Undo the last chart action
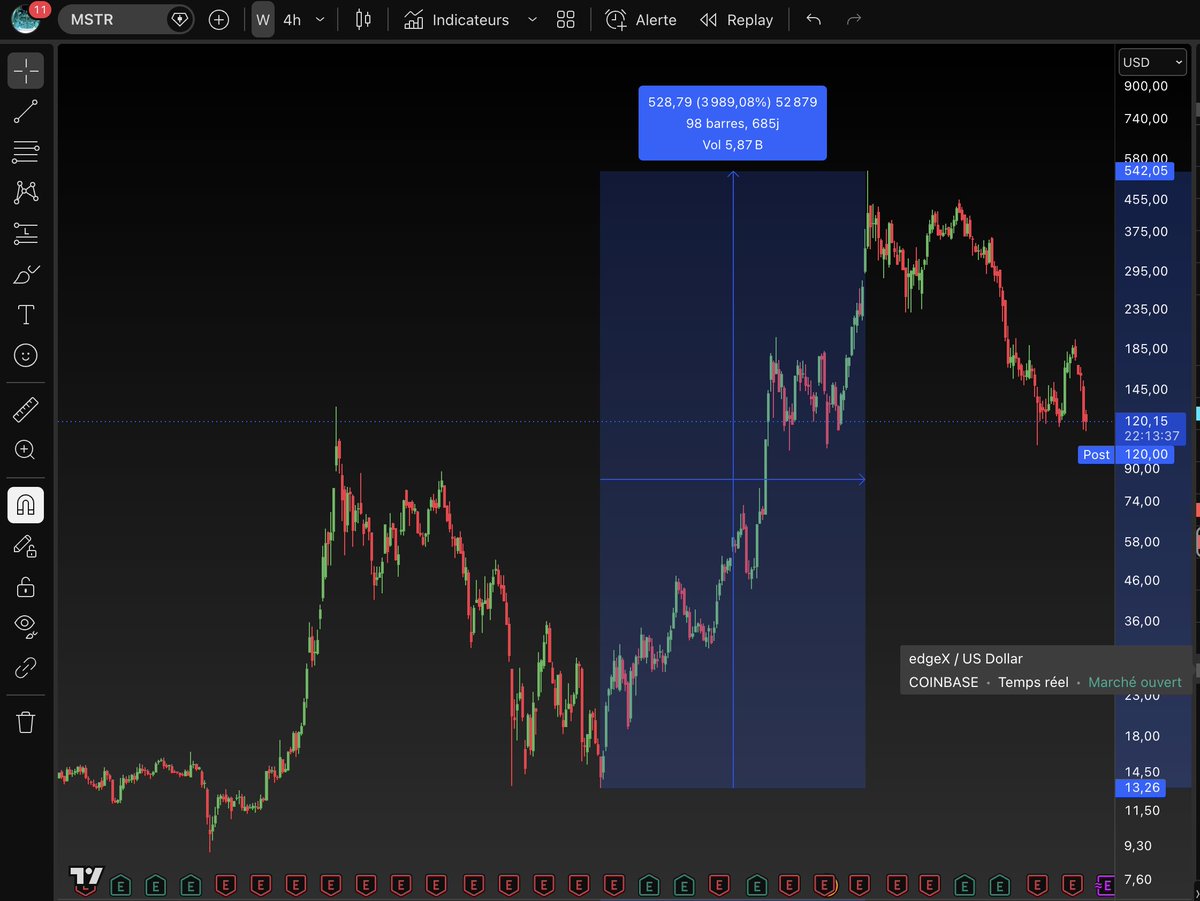This screenshot has height=901, width=1200. click(x=814, y=20)
